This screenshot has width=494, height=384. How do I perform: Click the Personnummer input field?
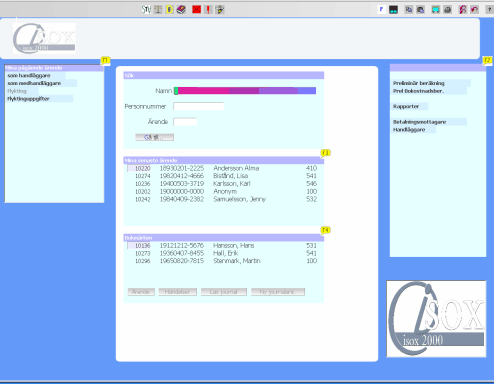coord(198,106)
